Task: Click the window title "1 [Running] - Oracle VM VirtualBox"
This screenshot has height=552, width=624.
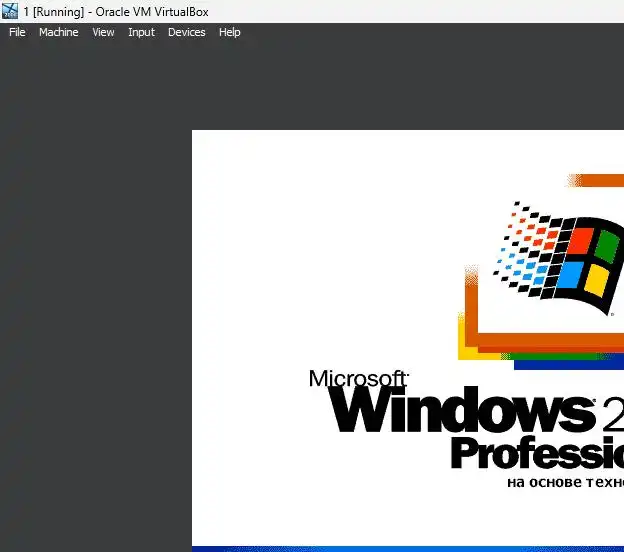Action: tap(116, 12)
